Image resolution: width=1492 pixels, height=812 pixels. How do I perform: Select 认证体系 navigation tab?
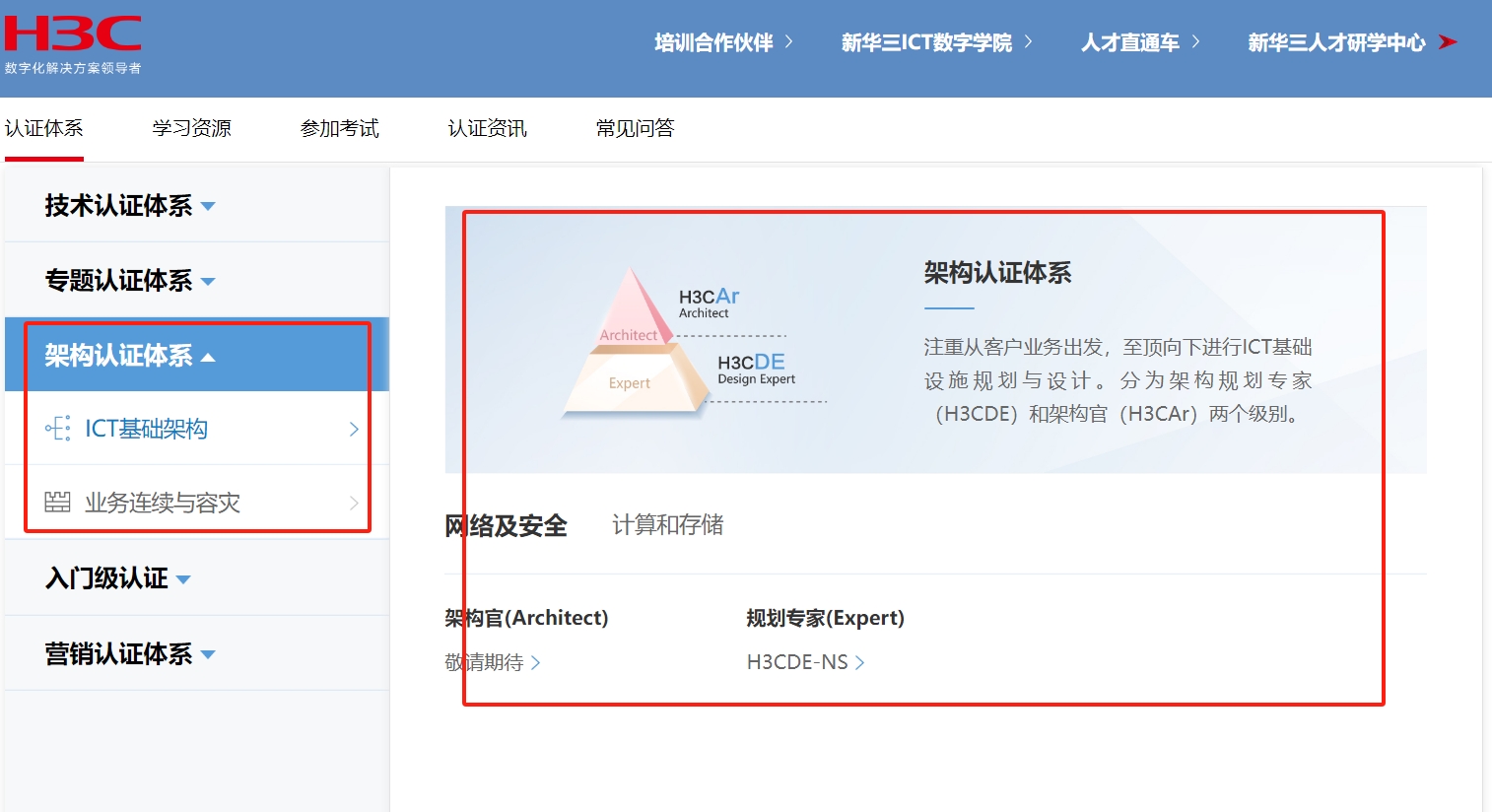click(x=43, y=128)
